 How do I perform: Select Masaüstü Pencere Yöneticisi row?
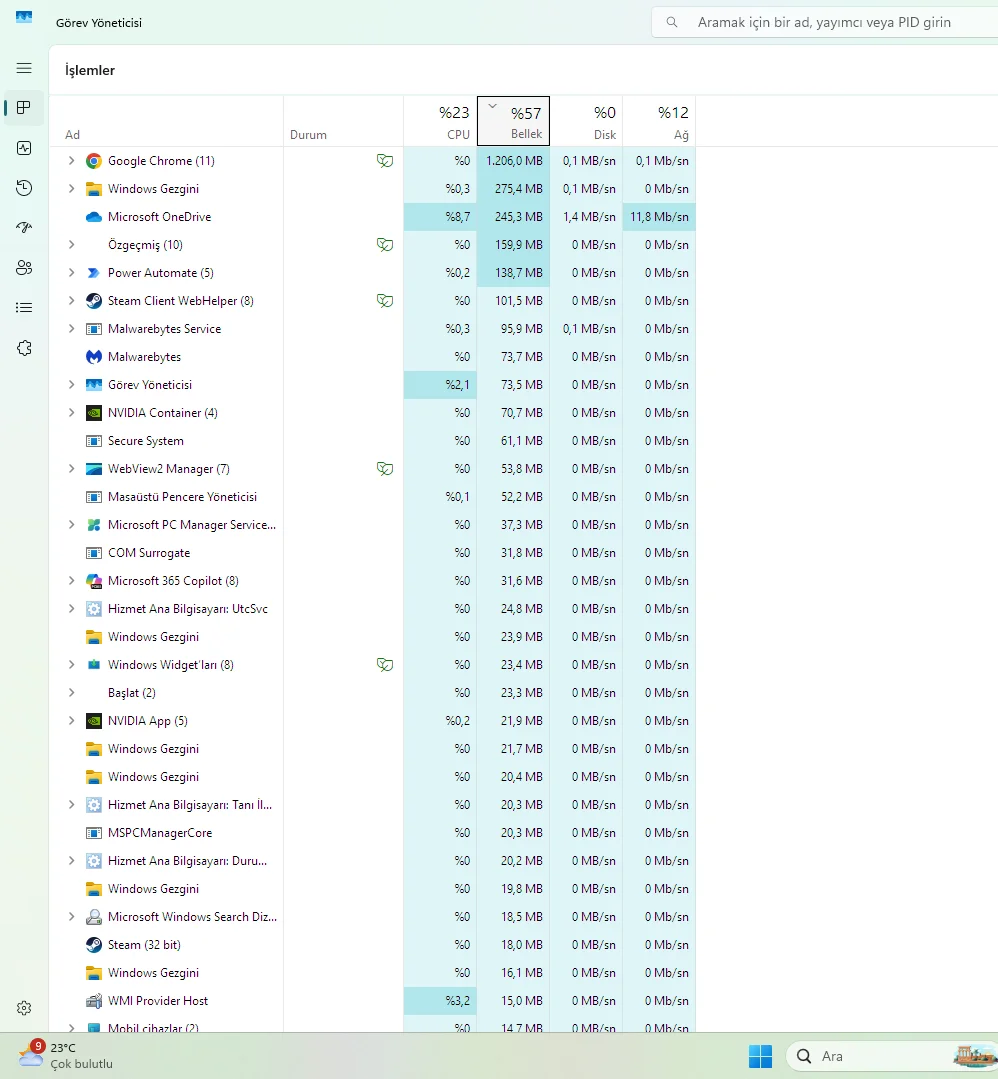tap(372, 497)
